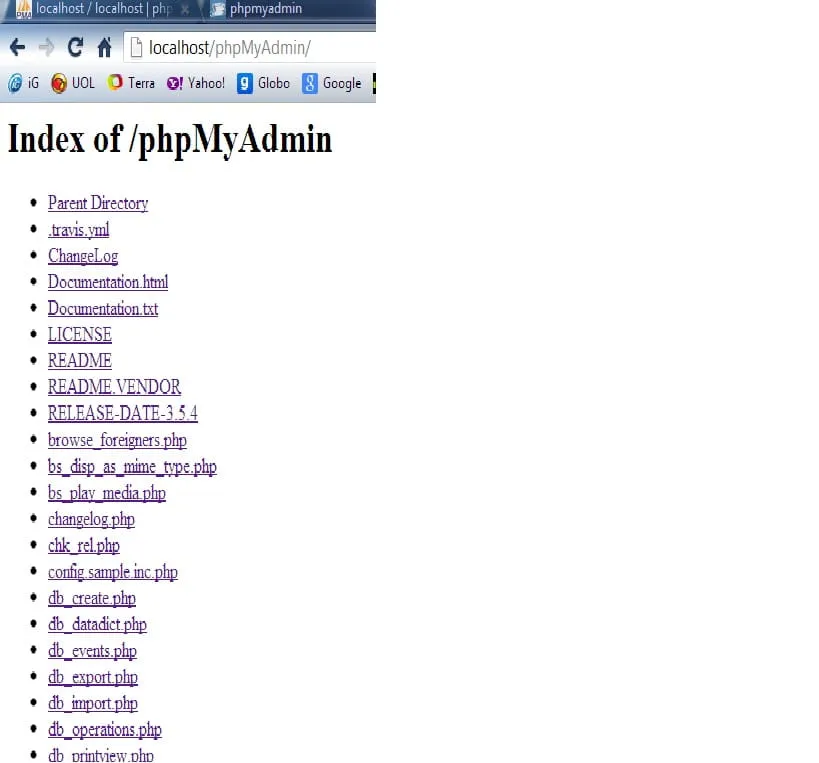This screenshot has width=819, height=763.
Task: Open config.sample.inc.php link
Action: (x=113, y=572)
